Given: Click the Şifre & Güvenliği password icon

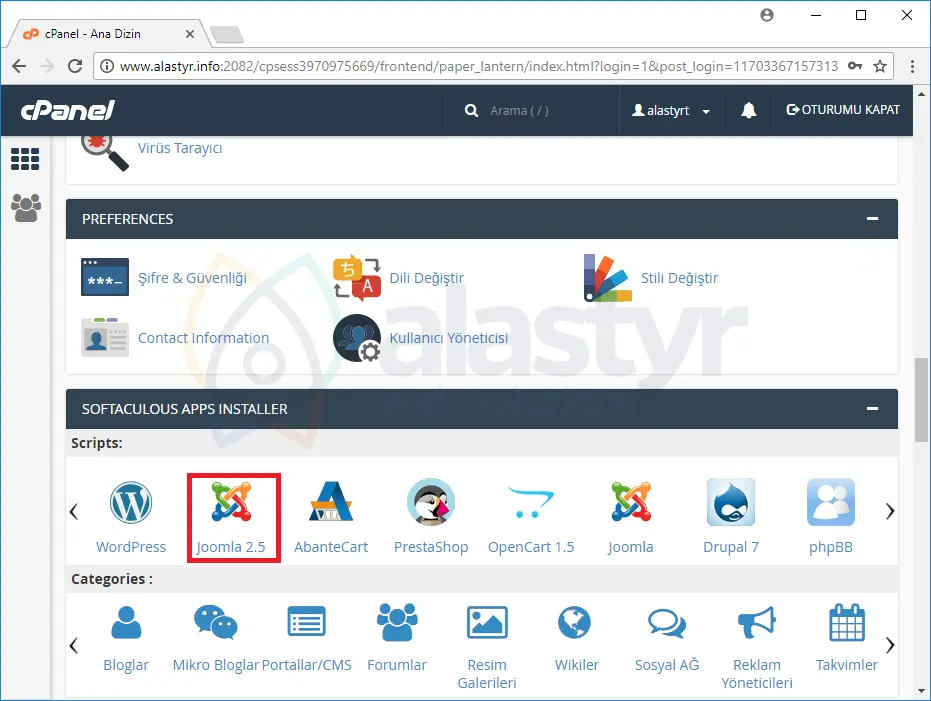Looking at the screenshot, I should coord(104,277).
